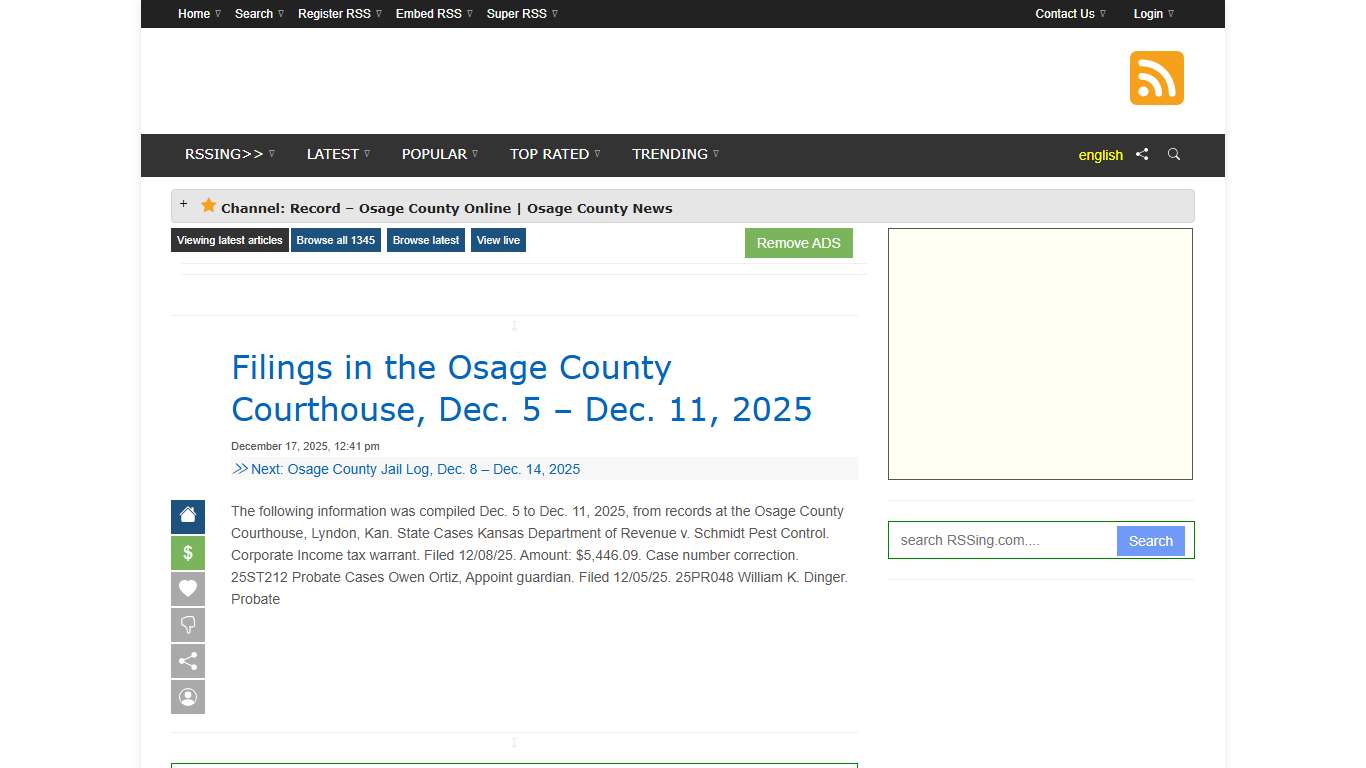Expand the Login menu options

[x=1150, y=13]
